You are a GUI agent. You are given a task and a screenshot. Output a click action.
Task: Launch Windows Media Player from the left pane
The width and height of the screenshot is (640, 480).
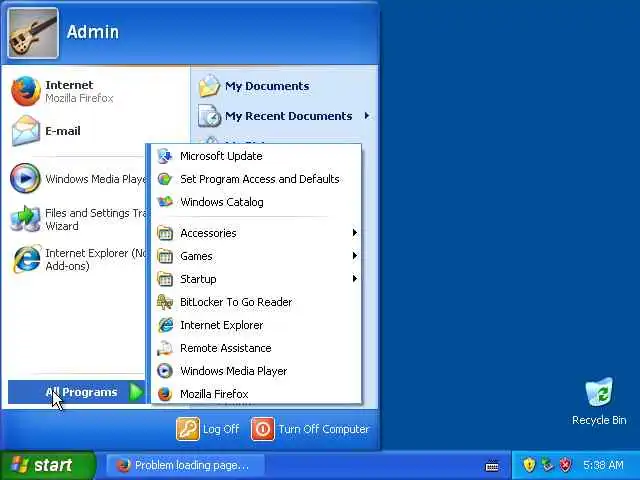[78, 179]
